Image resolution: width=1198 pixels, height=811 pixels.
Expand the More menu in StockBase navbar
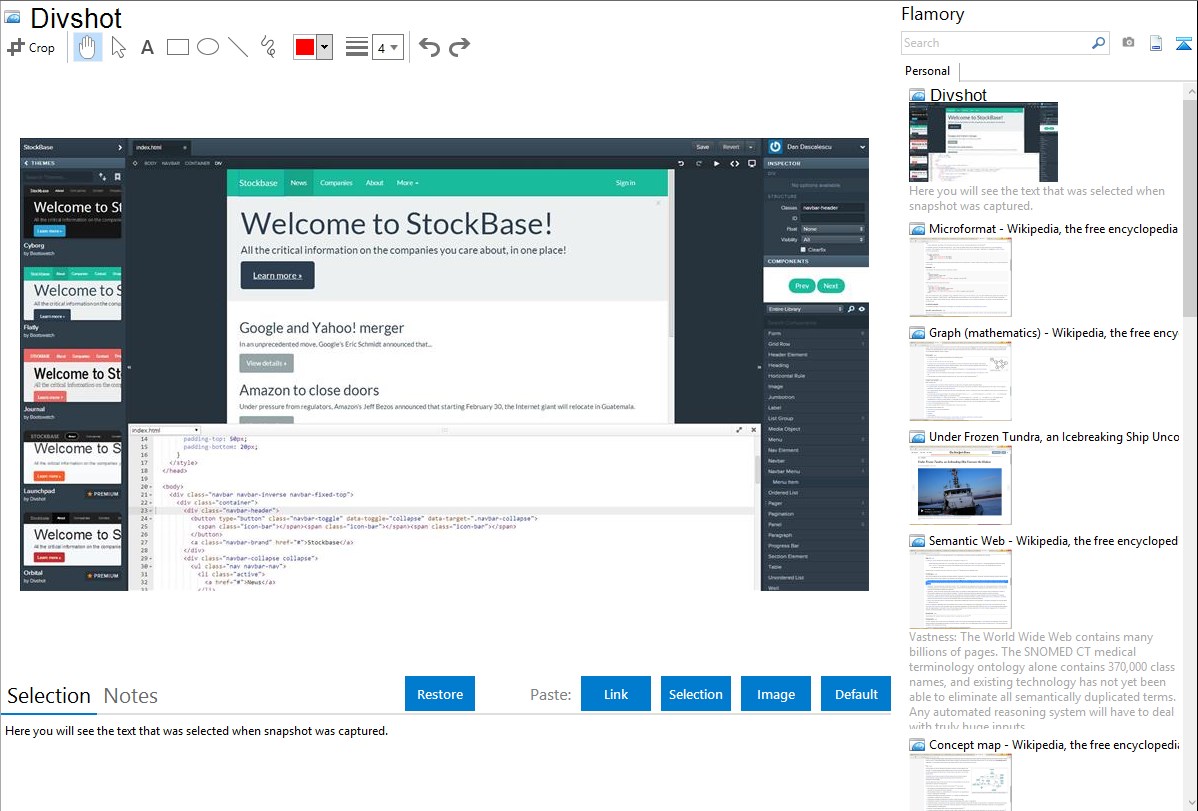tap(407, 183)
